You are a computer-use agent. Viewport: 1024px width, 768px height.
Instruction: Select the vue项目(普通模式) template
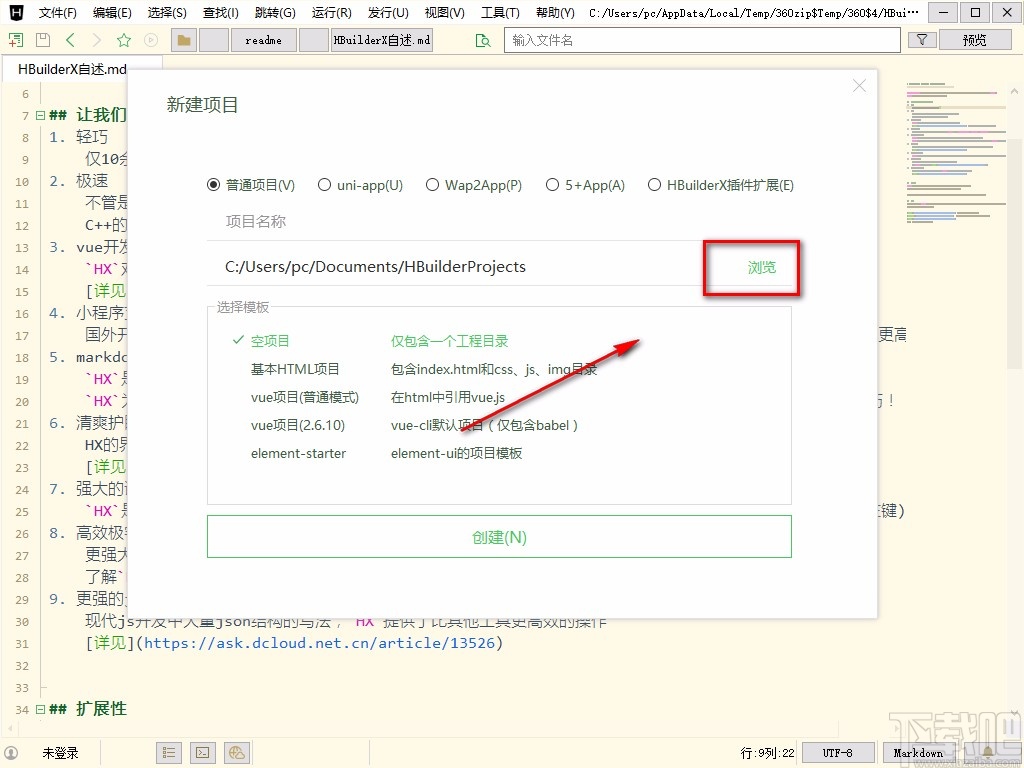[x=305, y=397]
